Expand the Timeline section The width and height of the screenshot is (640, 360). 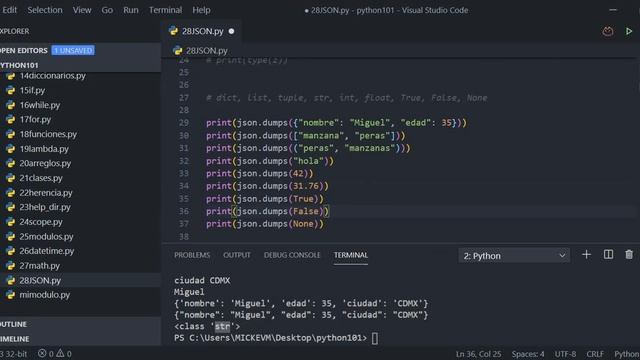[80, 339]
